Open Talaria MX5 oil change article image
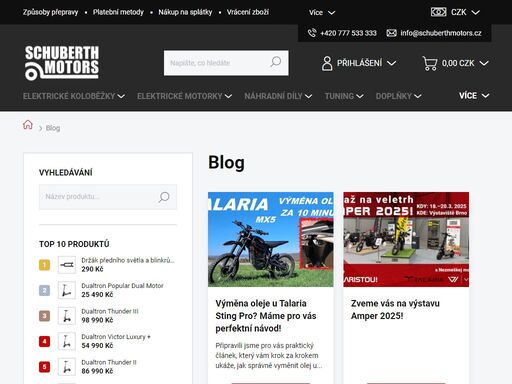Image resolution: width=512 pixels, height=384 pixels. tap(271, 239)
